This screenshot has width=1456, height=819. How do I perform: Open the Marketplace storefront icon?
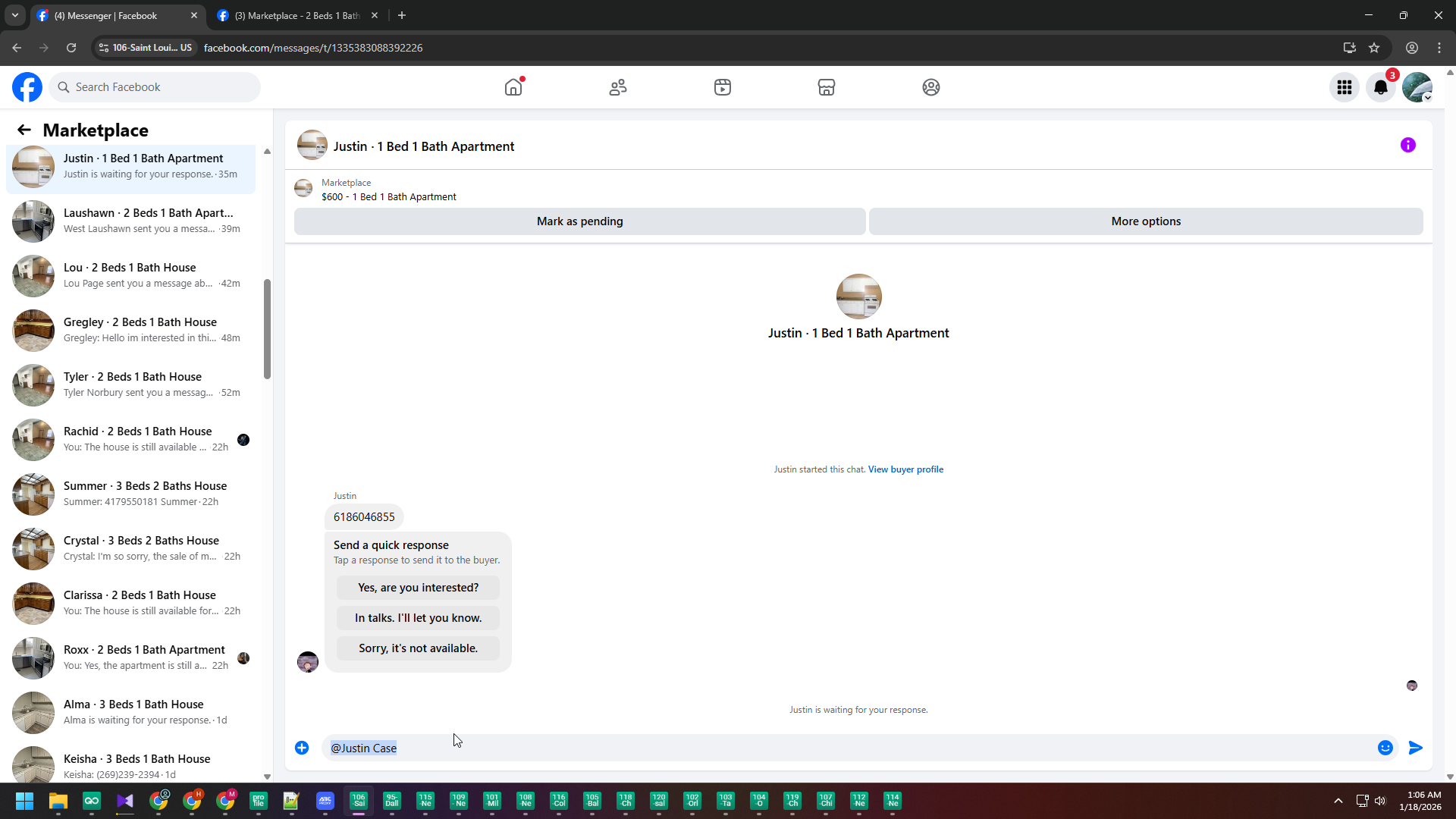[x=827, y=87]
